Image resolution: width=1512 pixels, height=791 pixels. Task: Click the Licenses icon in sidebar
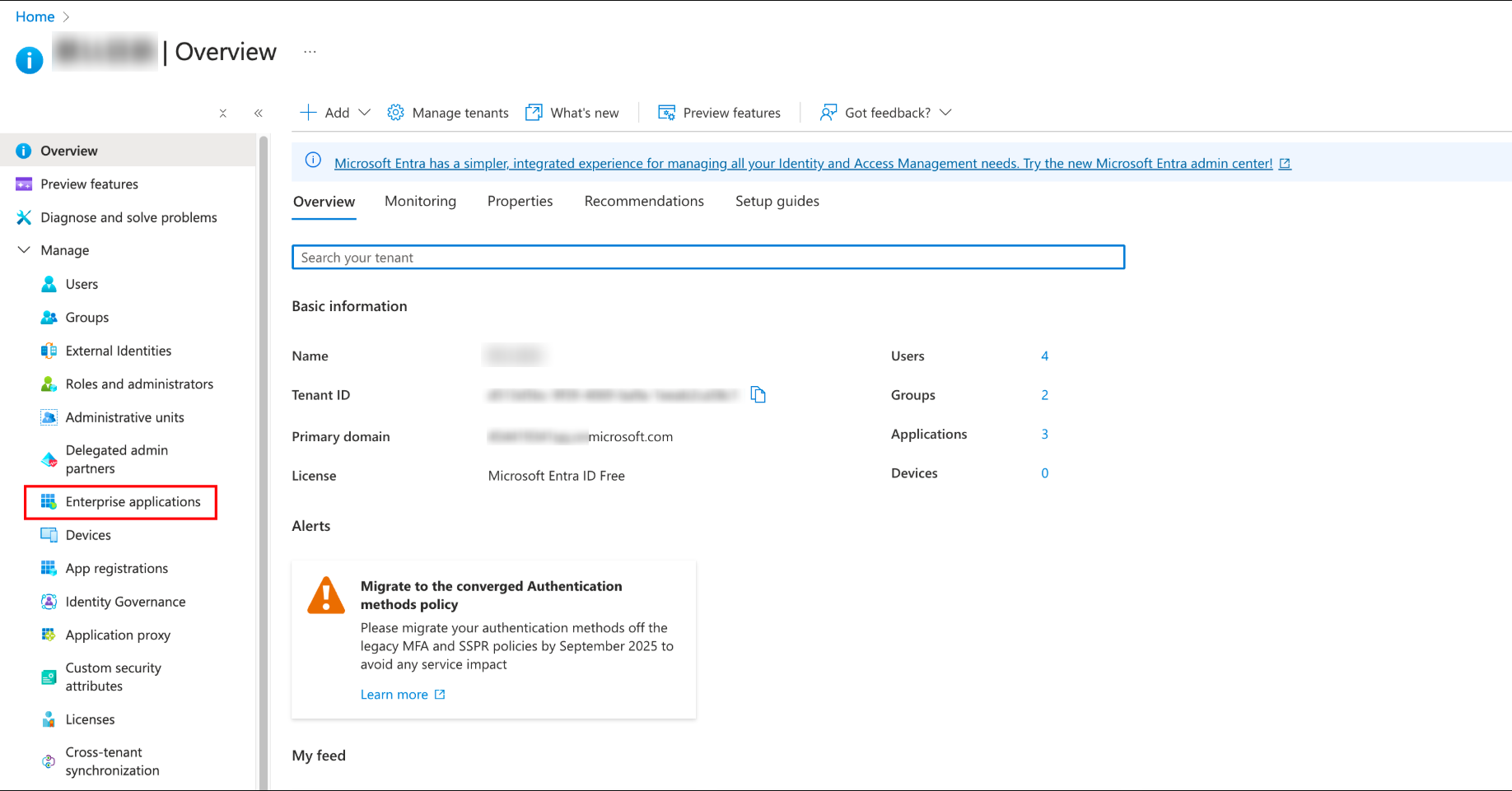[x=49, y=719]
